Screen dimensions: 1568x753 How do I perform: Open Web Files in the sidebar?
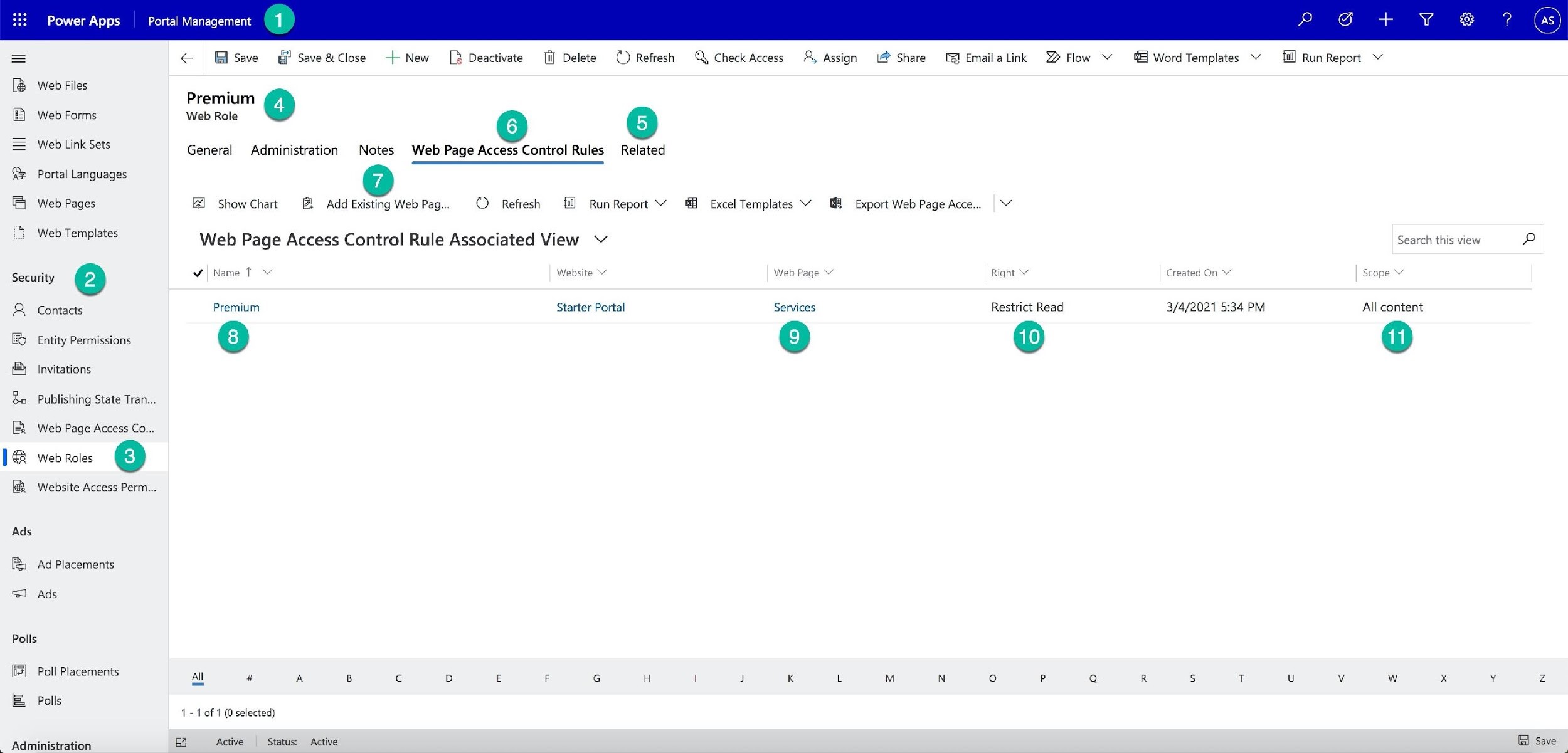(84, 85)
